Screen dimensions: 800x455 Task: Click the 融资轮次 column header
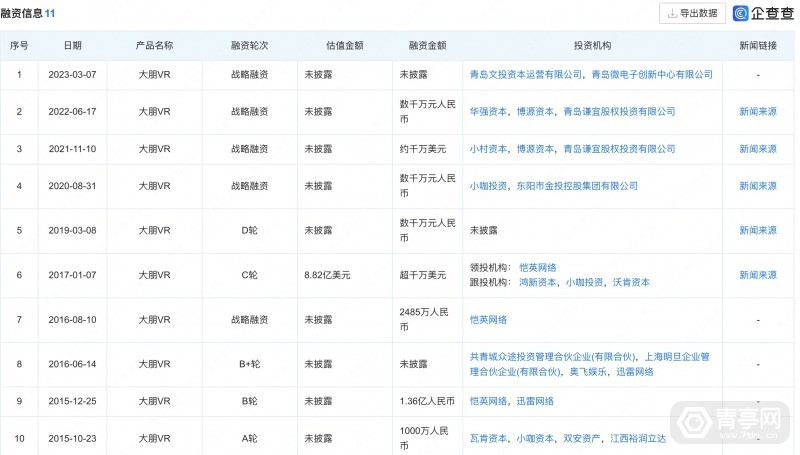coord(249,45)
